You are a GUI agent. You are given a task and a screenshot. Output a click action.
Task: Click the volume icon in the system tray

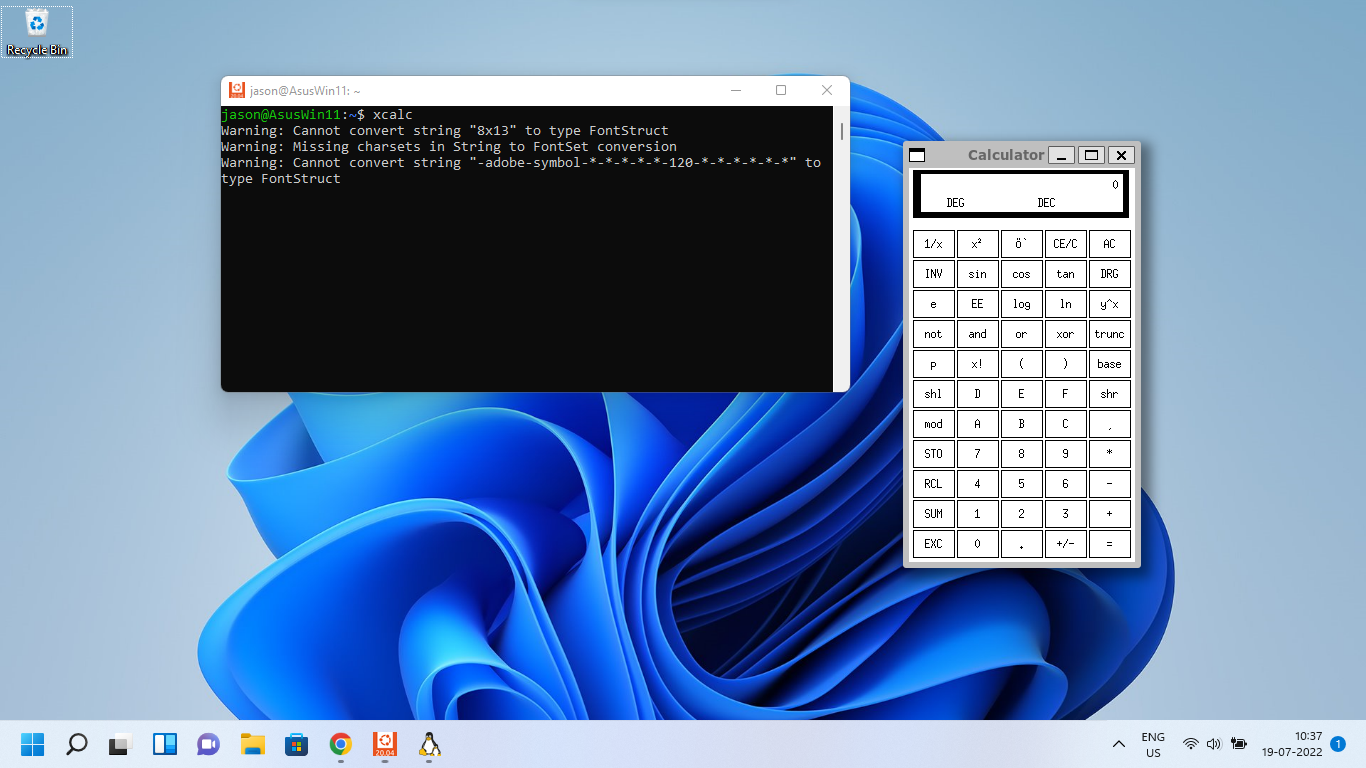point(1214,744)
